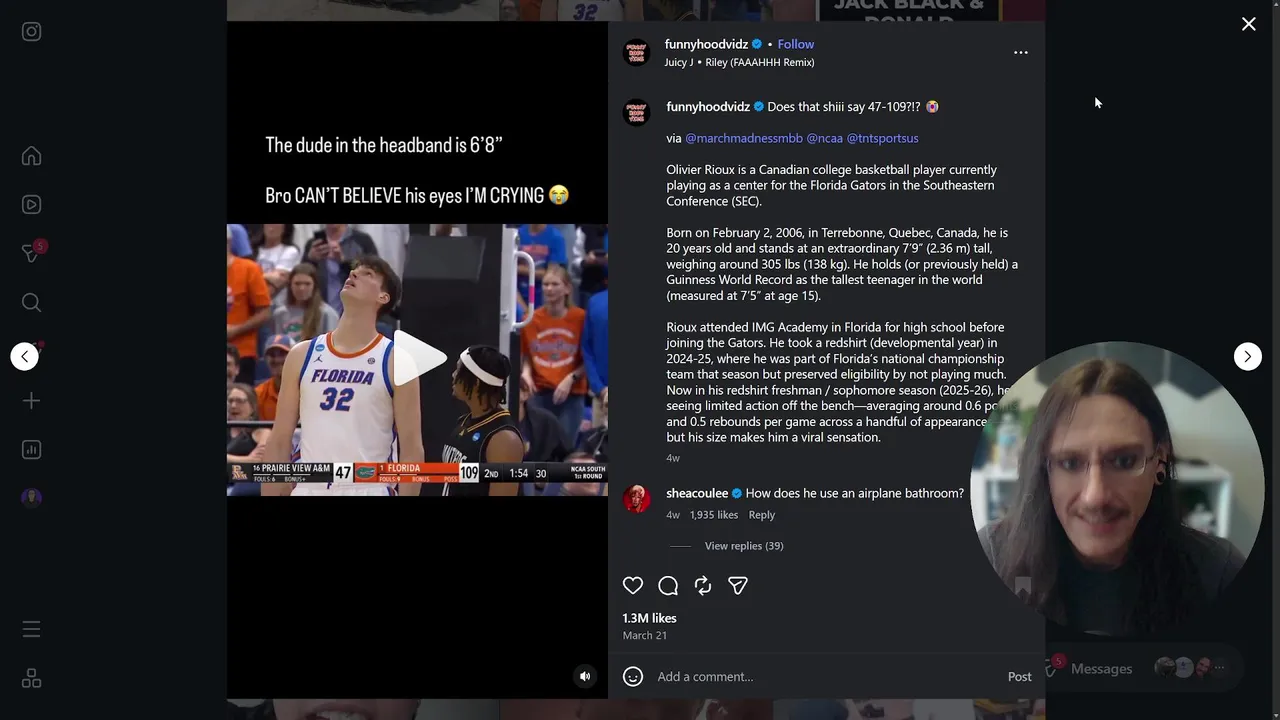The width and height of the screenshot is (1280, 720).
Task: Go to the next post arrow
Action: (x=1247, y=356)
